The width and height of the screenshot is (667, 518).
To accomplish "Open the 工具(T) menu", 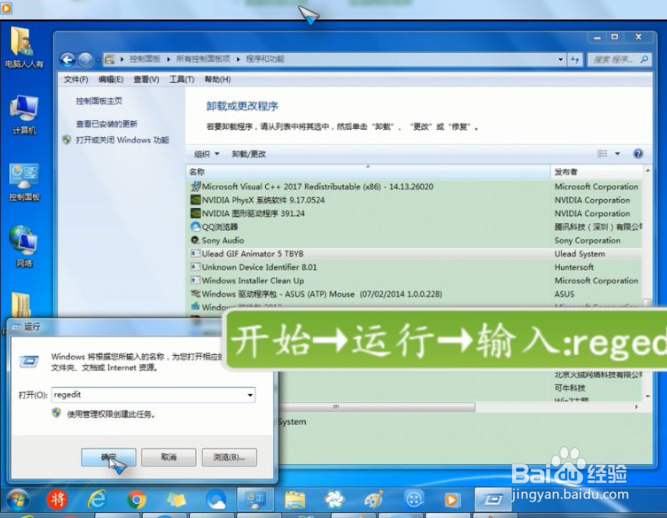I will pos(182,80).
